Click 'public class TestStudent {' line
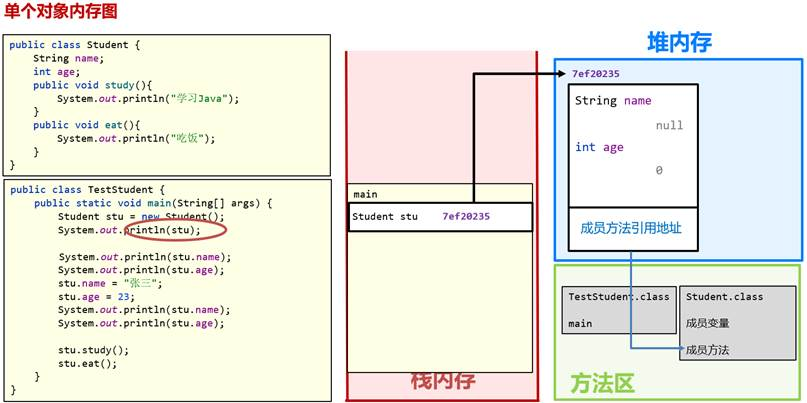Screen dimensions: 807x403 tap(87, 190)
